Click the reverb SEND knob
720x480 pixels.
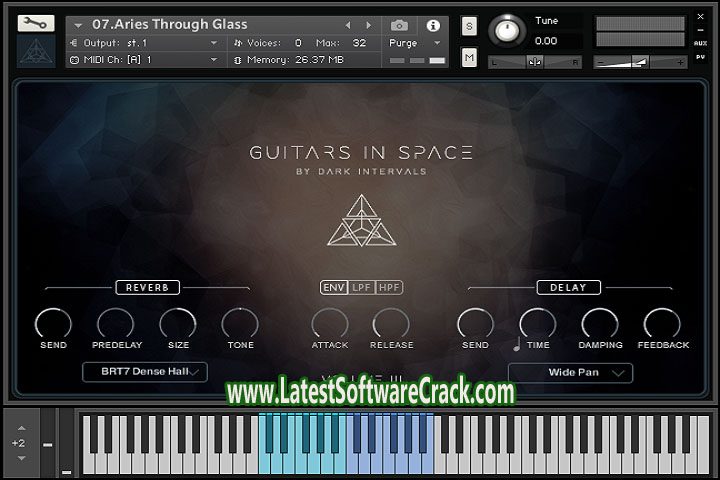tap(53, 324)
